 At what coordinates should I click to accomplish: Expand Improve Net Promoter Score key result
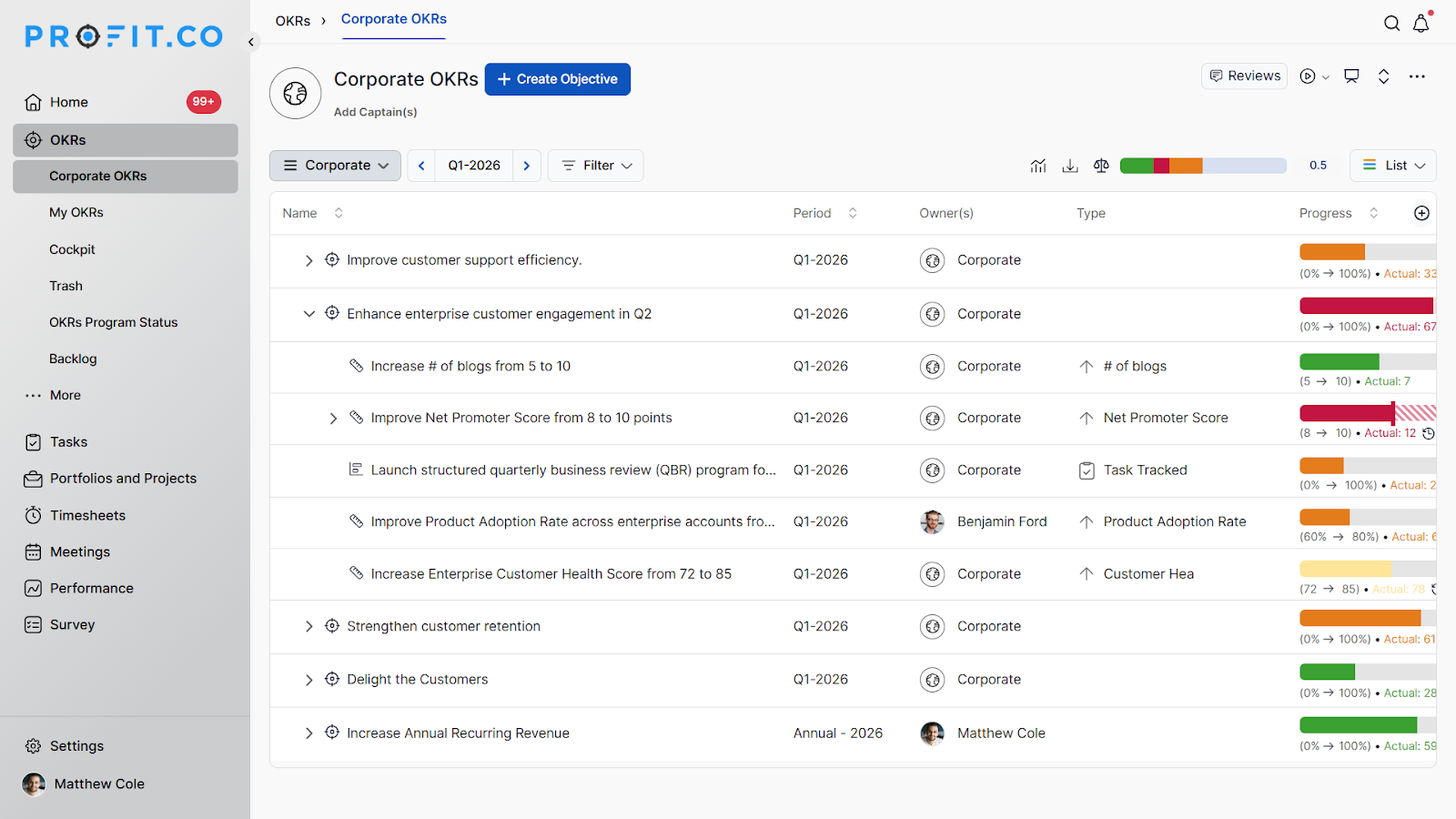pos(333,419)
